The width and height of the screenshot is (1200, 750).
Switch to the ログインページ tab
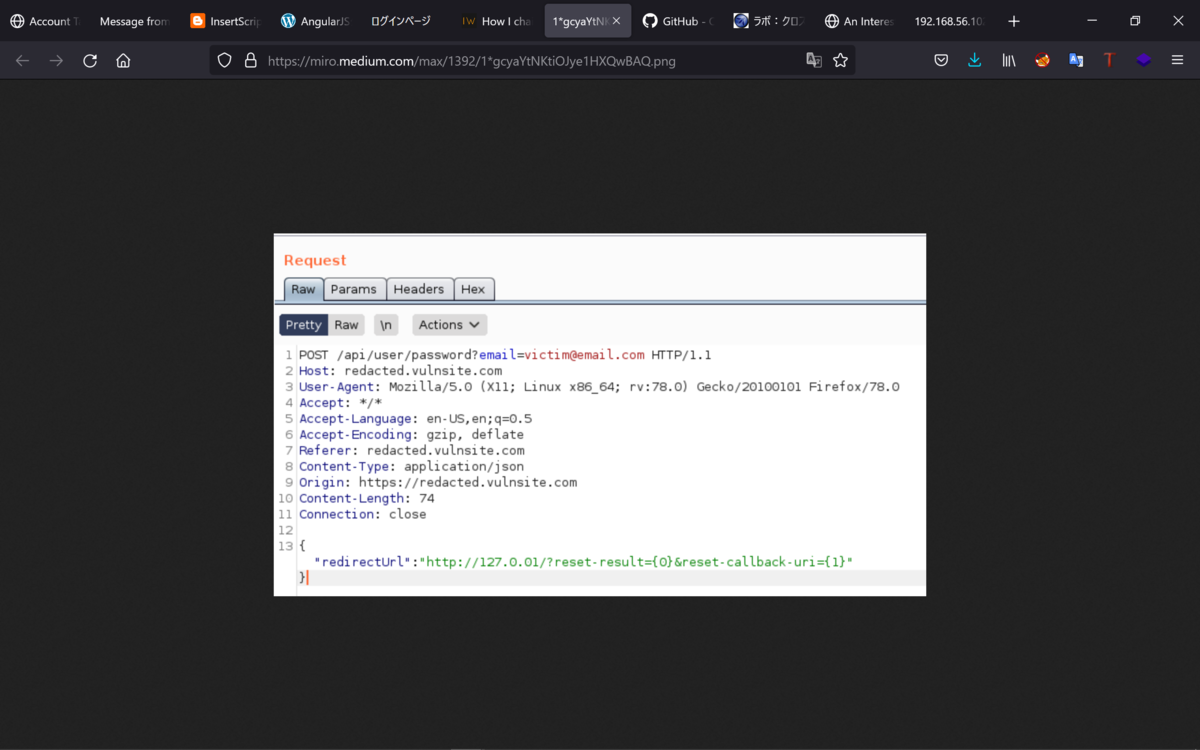(406, 21)
